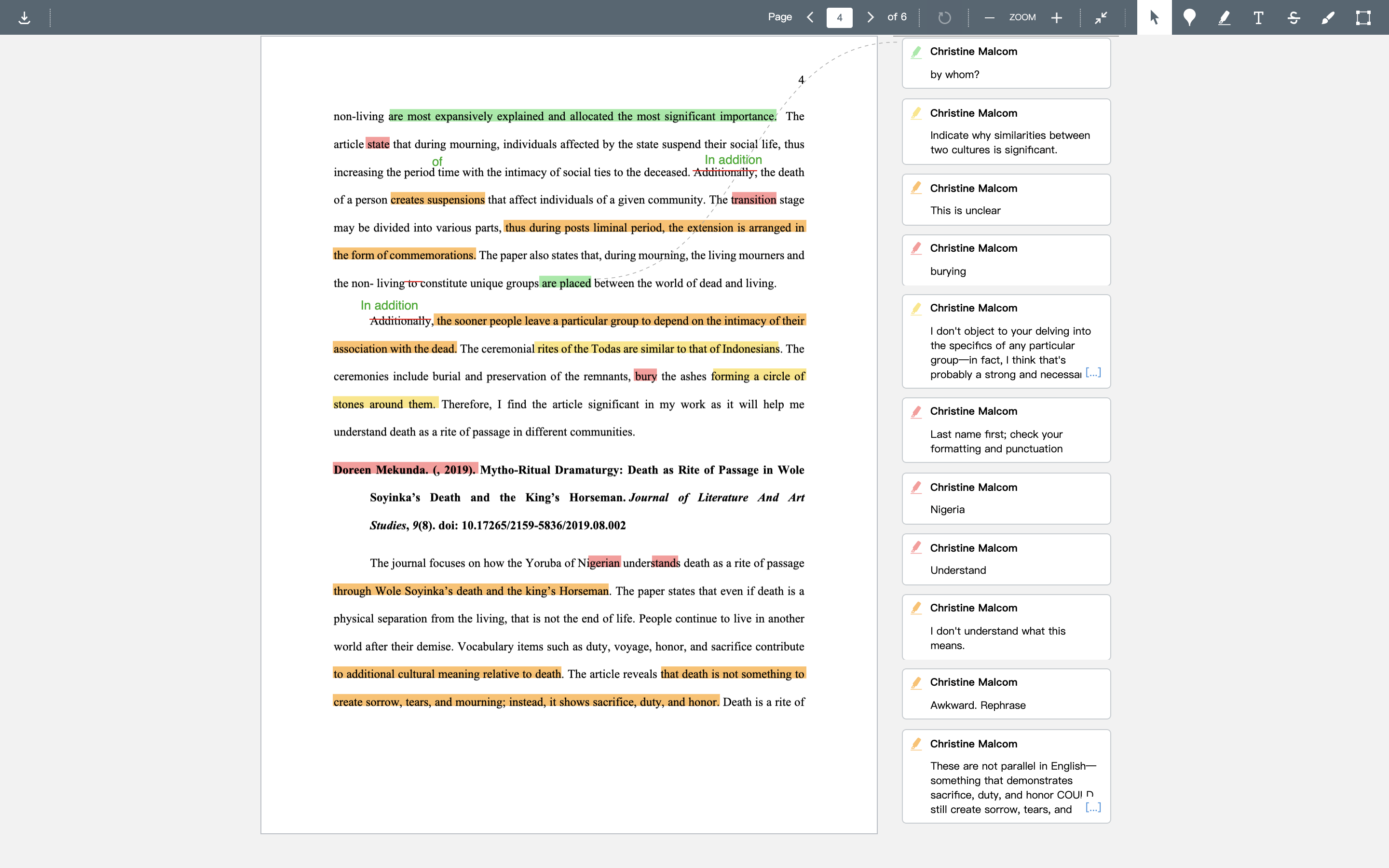1389x868 pixels.
Task: Click the page number input field
Action: click(839, 17)
